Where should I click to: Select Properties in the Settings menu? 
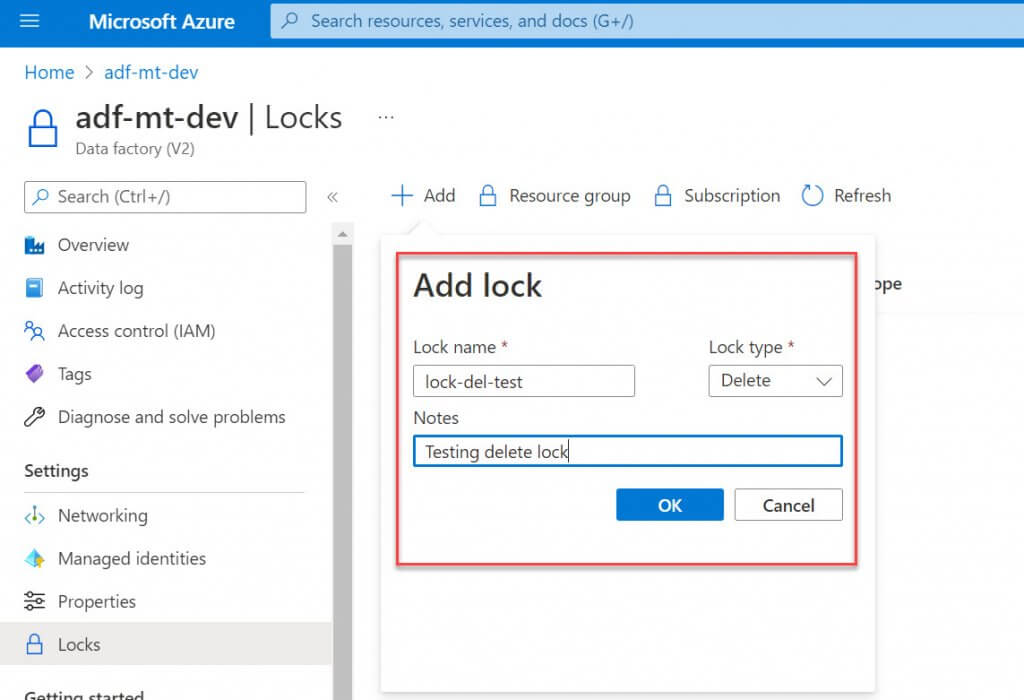coord(96,602)
